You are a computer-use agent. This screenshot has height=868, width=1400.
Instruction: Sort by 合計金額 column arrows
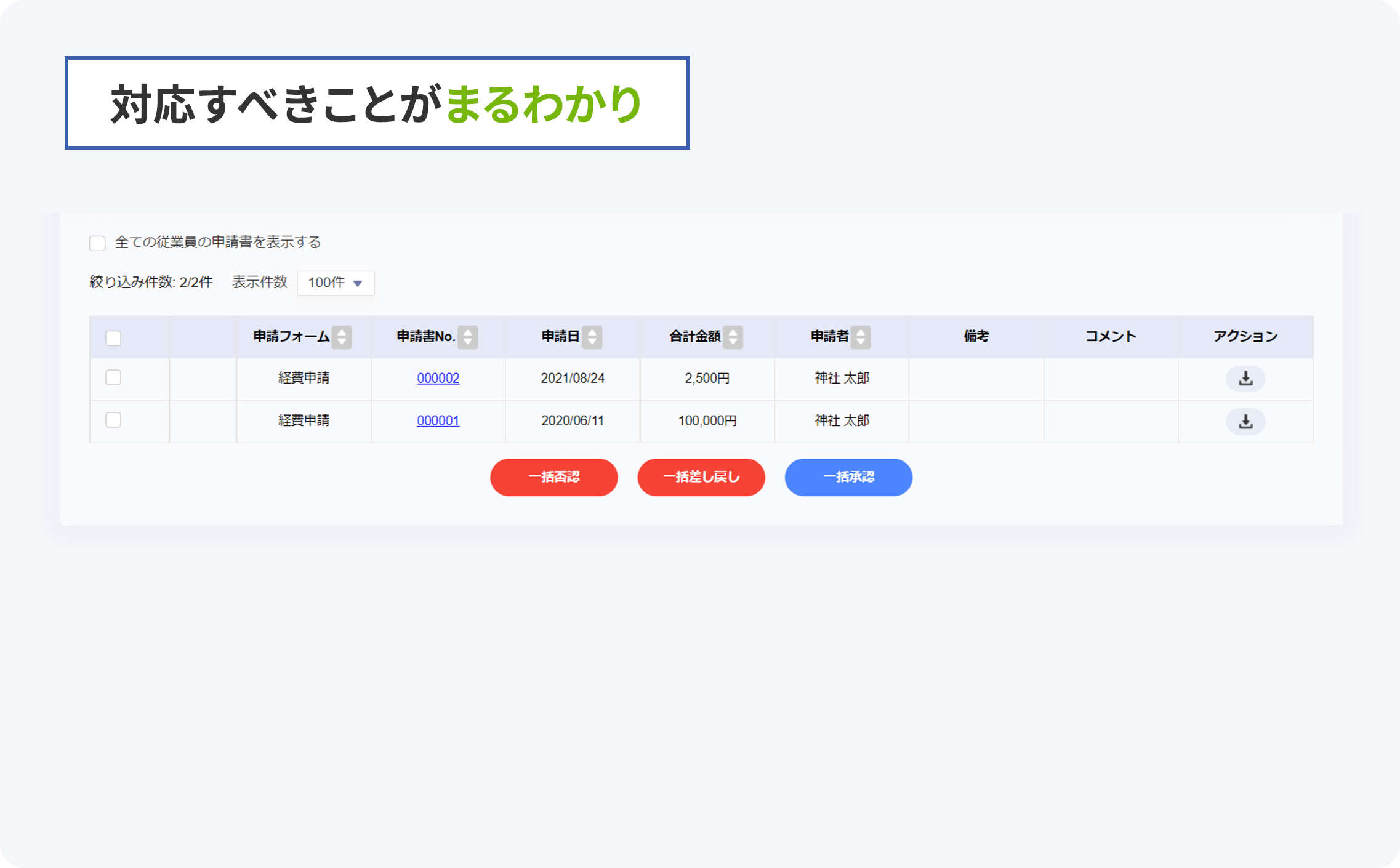click(x=733, y=337)
